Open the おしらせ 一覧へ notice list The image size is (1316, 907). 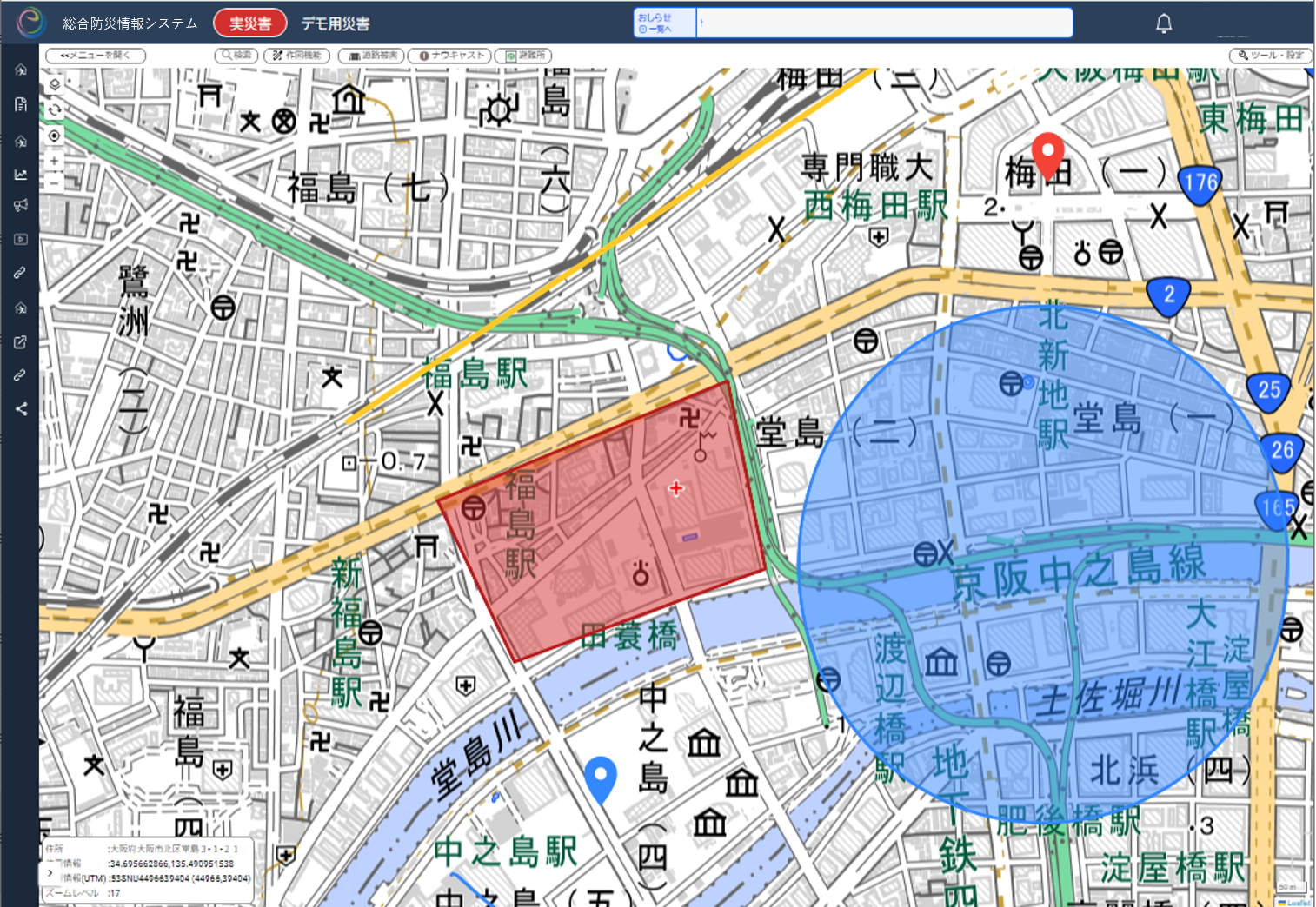pos(665,23)
